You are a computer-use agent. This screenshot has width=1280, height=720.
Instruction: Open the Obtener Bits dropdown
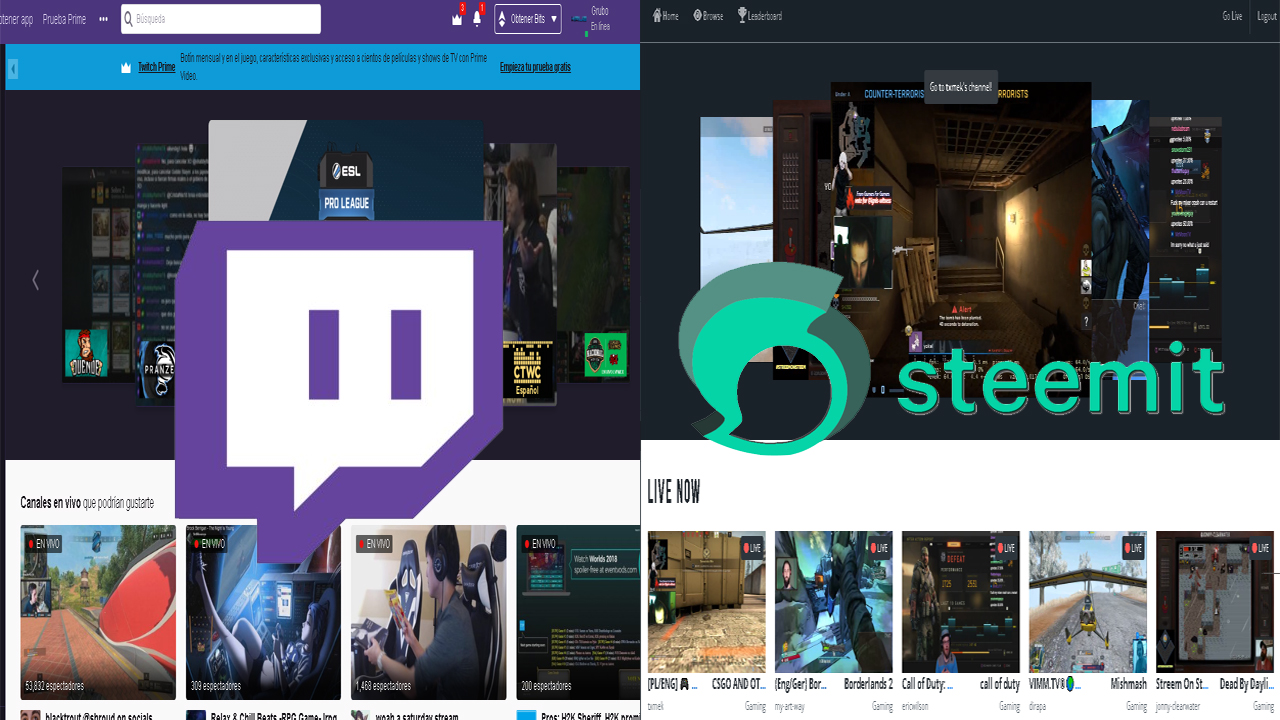527,18
